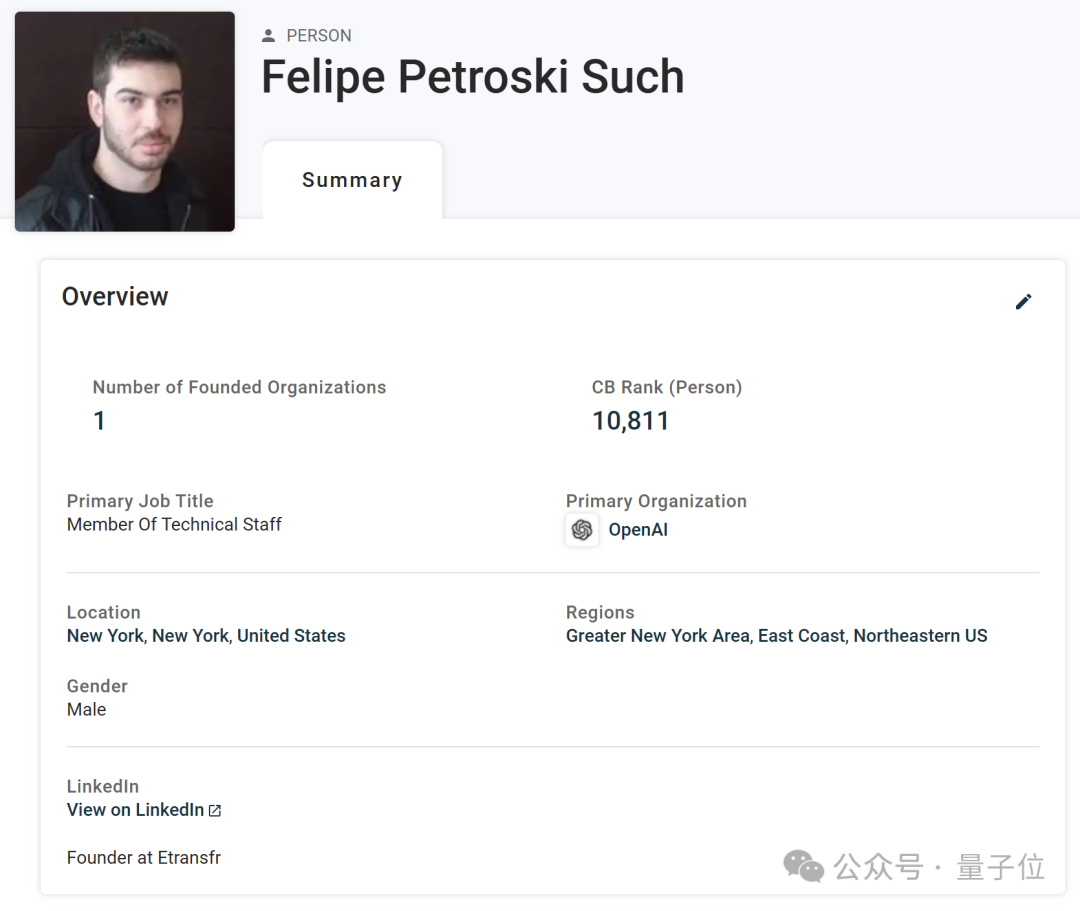Click the East Coast region link
Screen dimensions: 1080x911
click(x=801, y=636)
